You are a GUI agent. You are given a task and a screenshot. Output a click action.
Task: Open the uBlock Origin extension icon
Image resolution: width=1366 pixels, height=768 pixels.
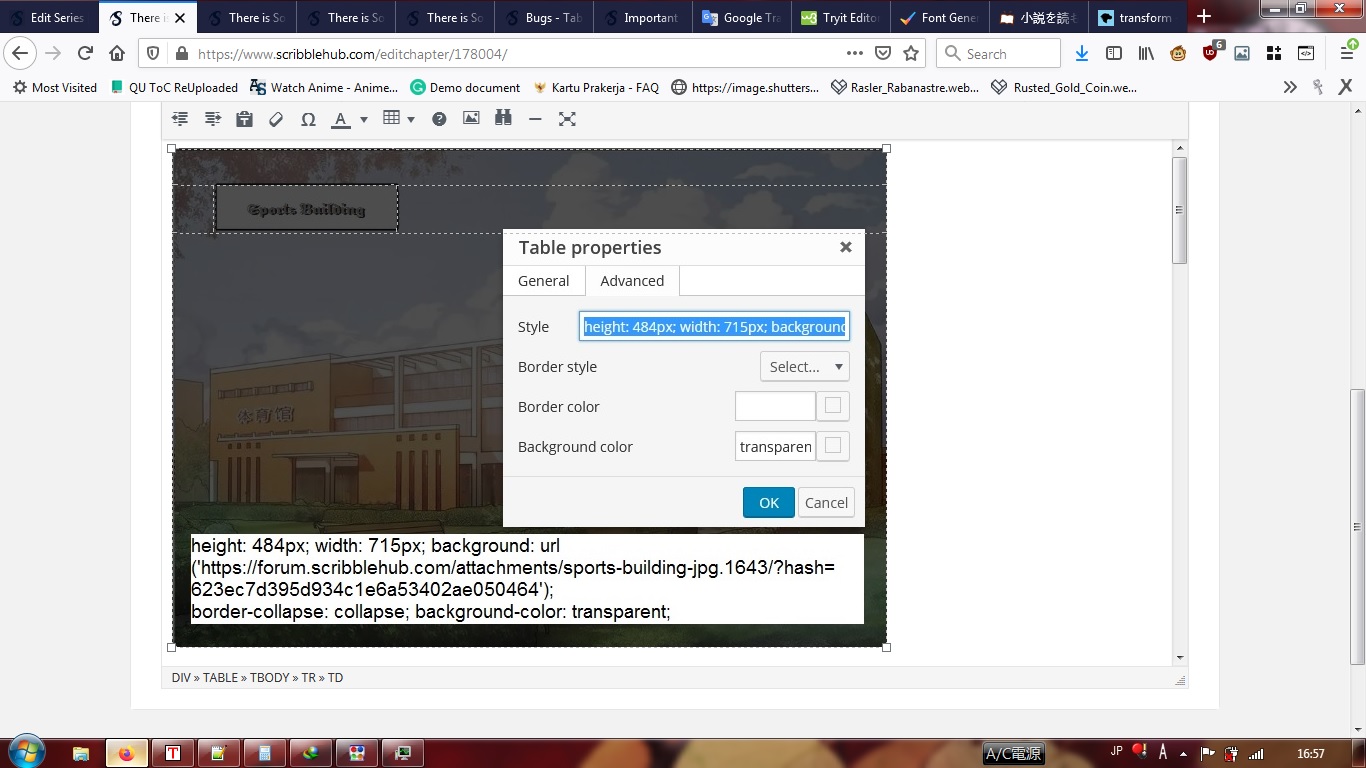point(1210,54)
